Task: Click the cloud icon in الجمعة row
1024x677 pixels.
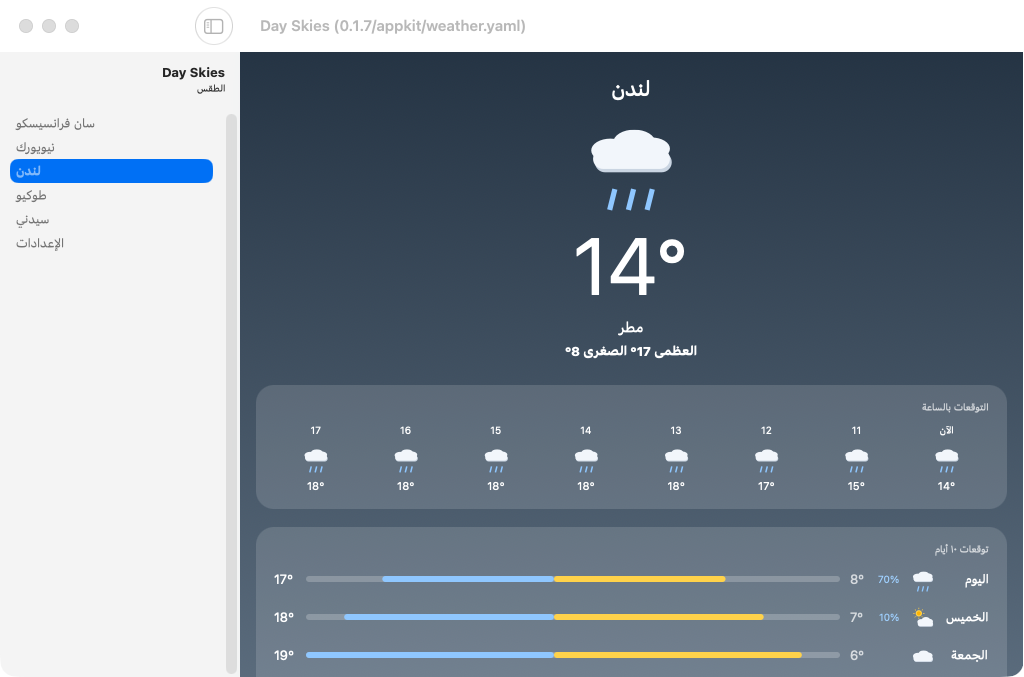Action: click(x=923, y=655)
